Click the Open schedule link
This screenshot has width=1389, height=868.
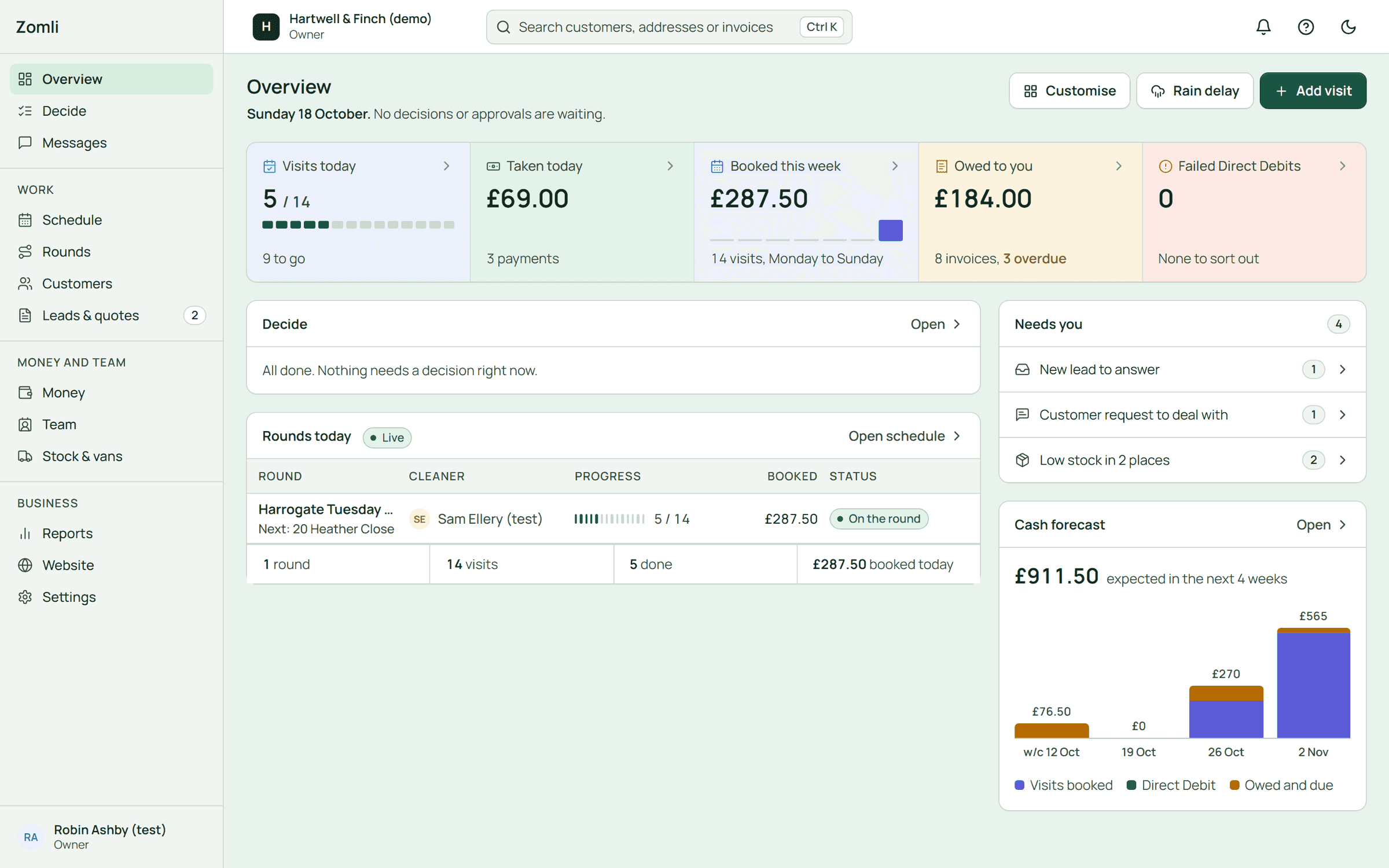[905, 436]
